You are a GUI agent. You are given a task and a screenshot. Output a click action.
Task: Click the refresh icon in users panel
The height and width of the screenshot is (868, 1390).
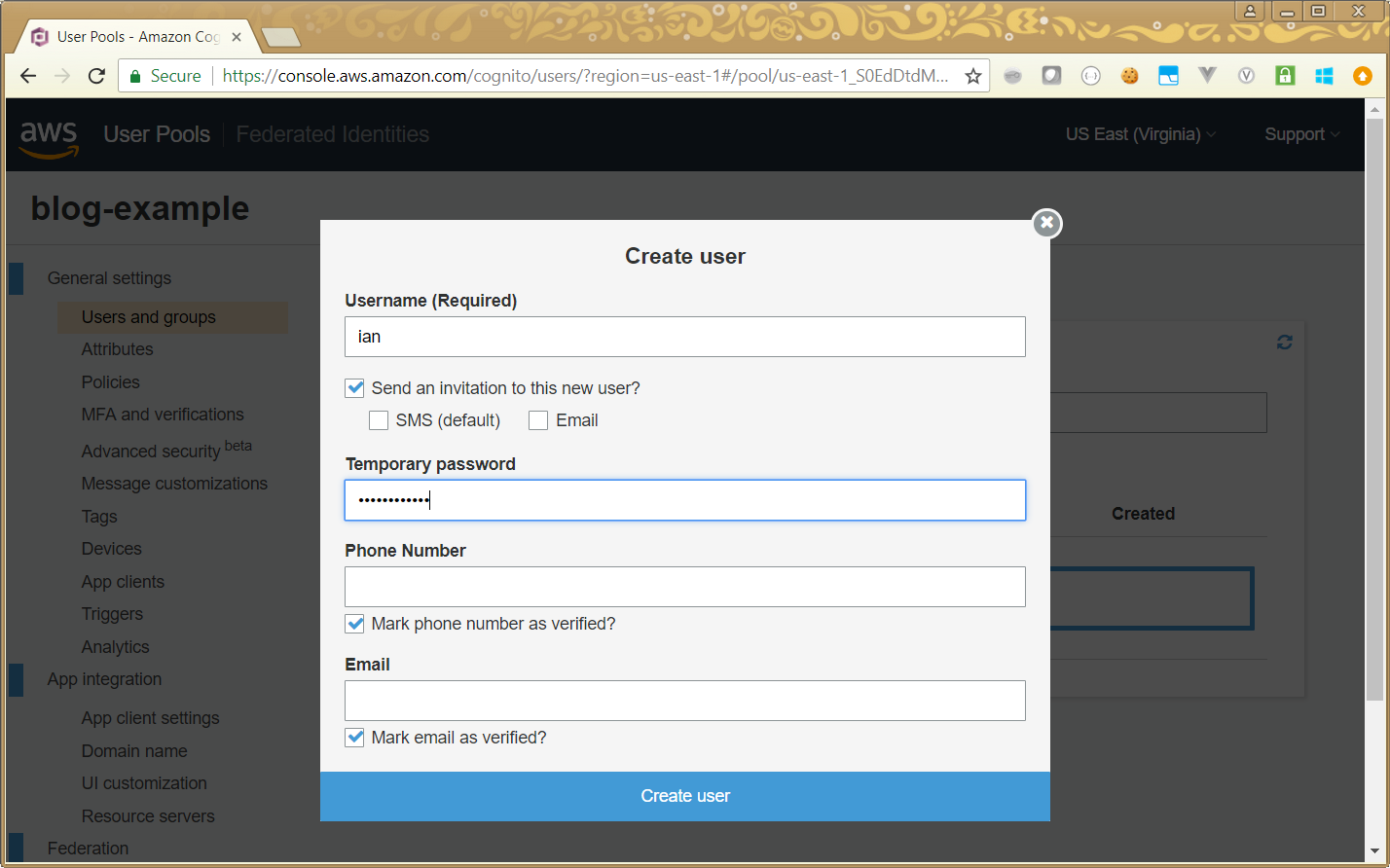pos(1284,343)
